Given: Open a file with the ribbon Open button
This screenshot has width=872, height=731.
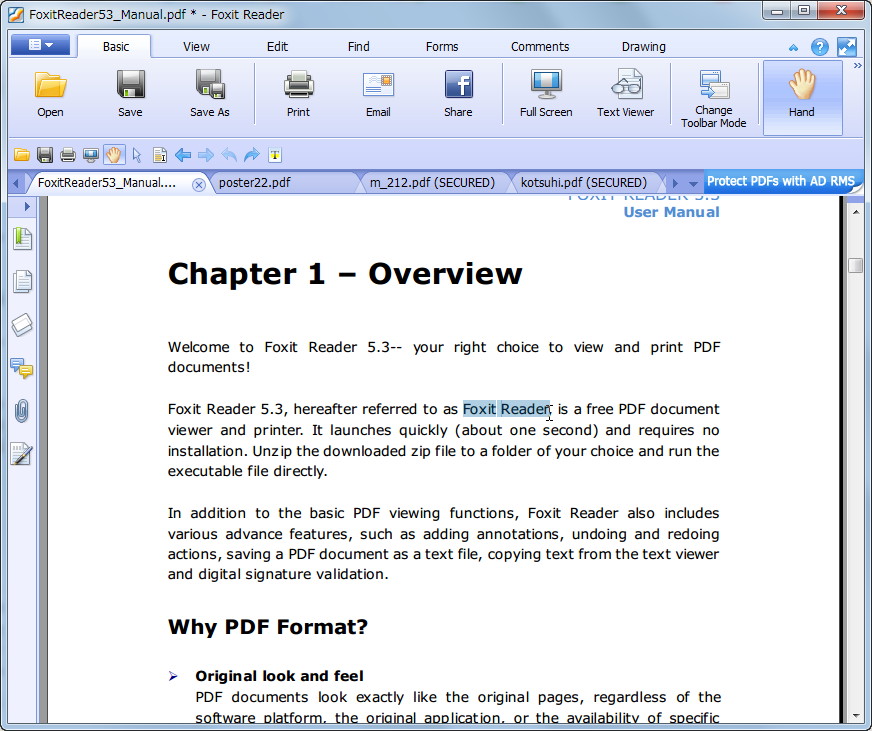Looking at the screenshot, I should coord(50,94).
